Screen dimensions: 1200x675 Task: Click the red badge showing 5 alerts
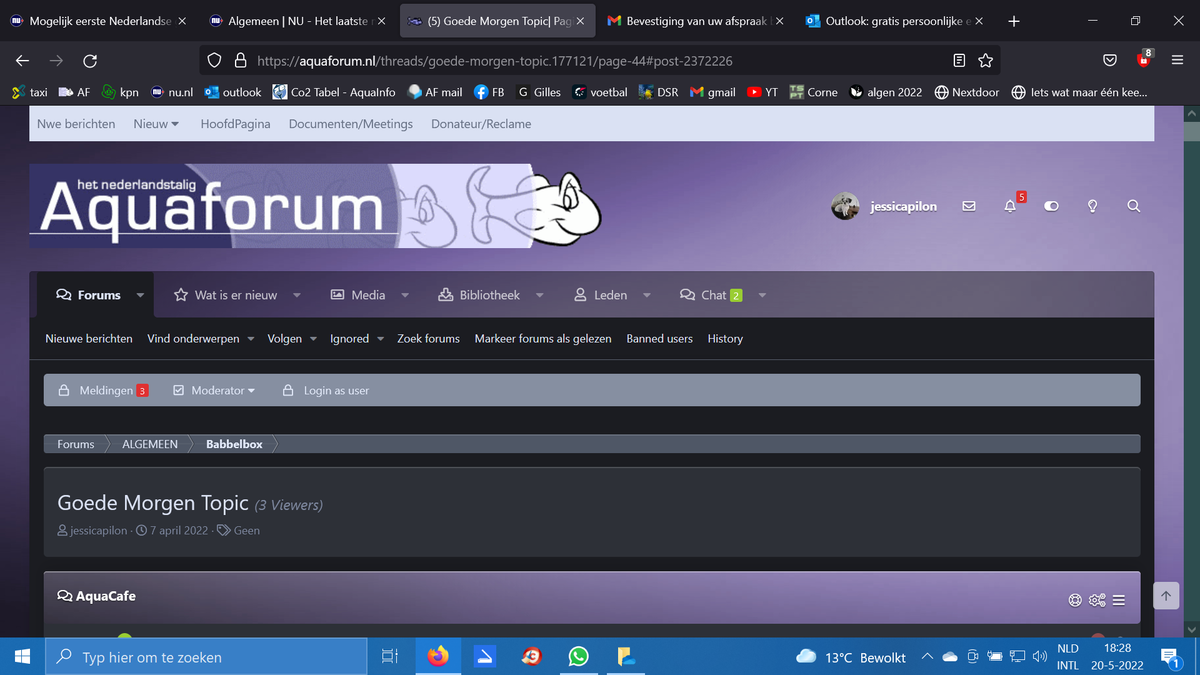pos(1019,197)
